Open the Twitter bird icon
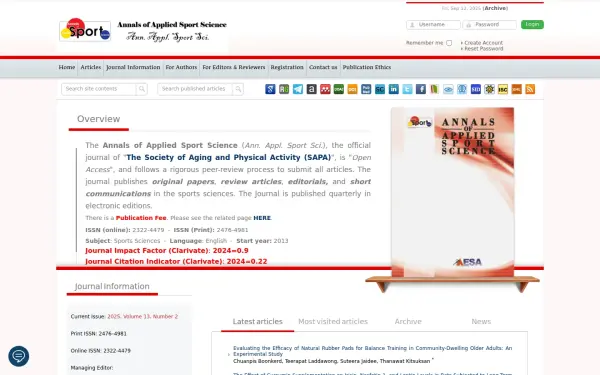This screenshot has width=600, height=375. (x=407, y=89)
